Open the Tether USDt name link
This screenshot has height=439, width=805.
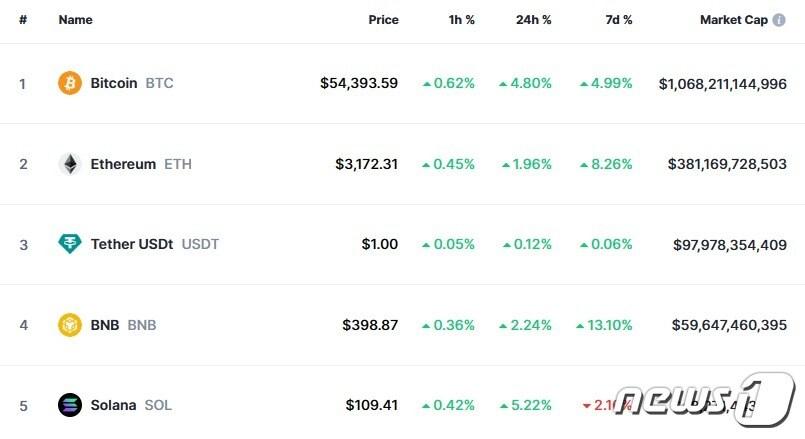point(132,244)
